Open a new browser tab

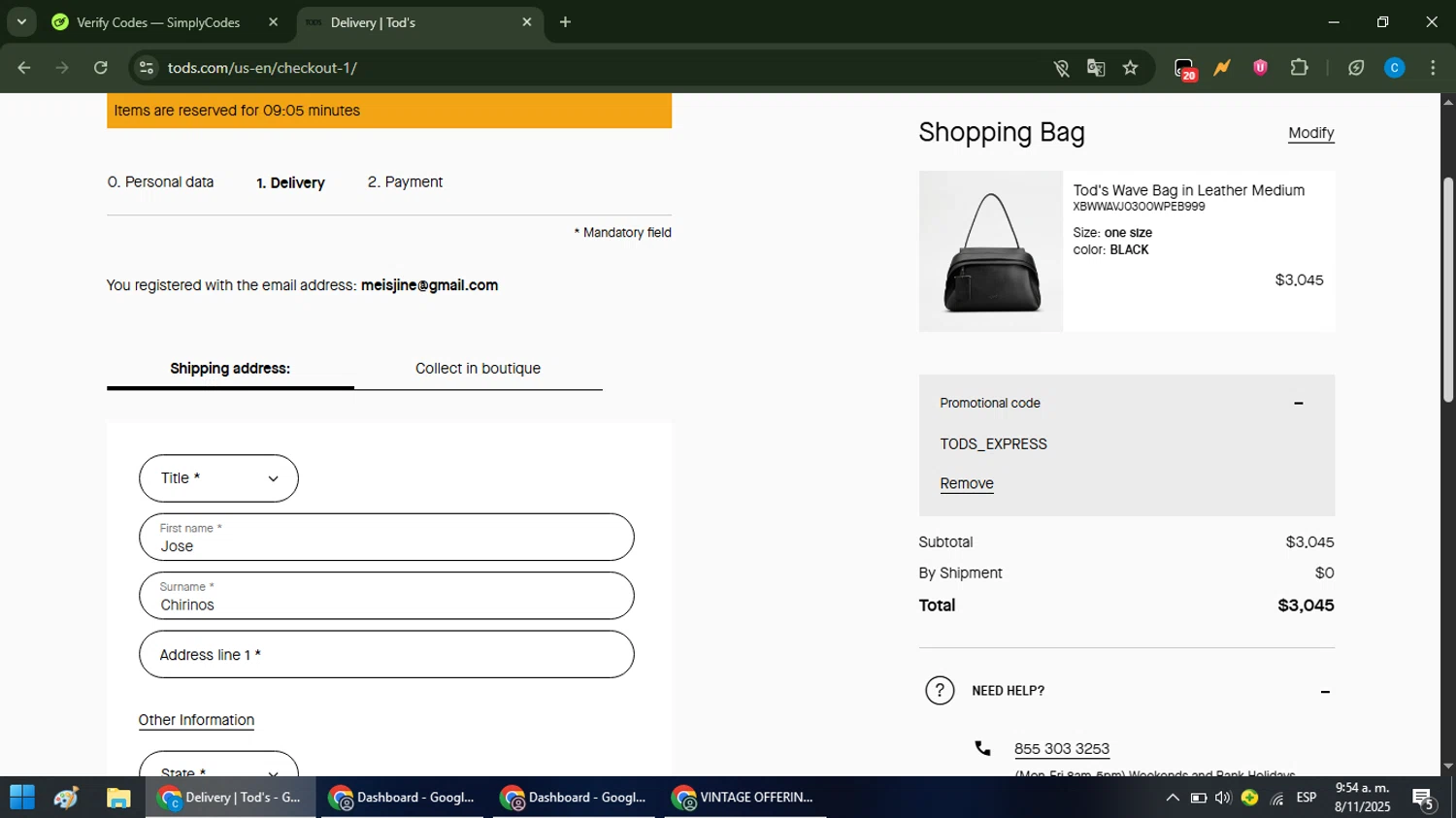tap(565, 22)
